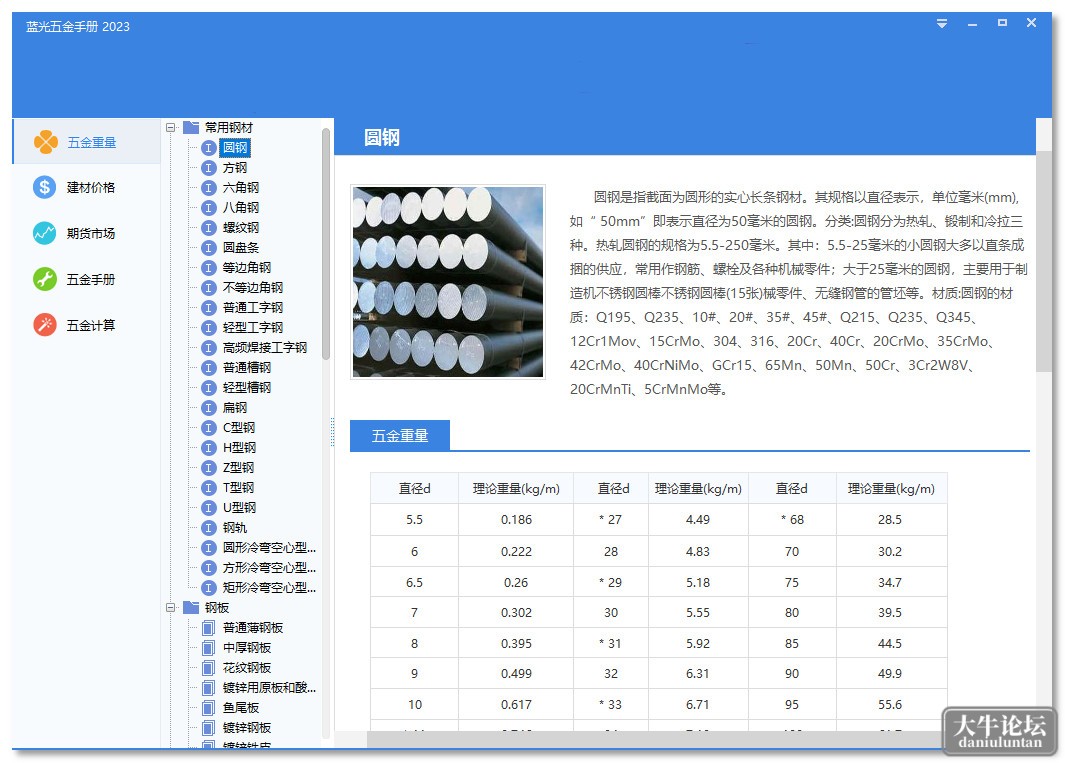1065x763 pixels.
Task: Open 五金计算 in the sidebar
Action: pos(90,325)
